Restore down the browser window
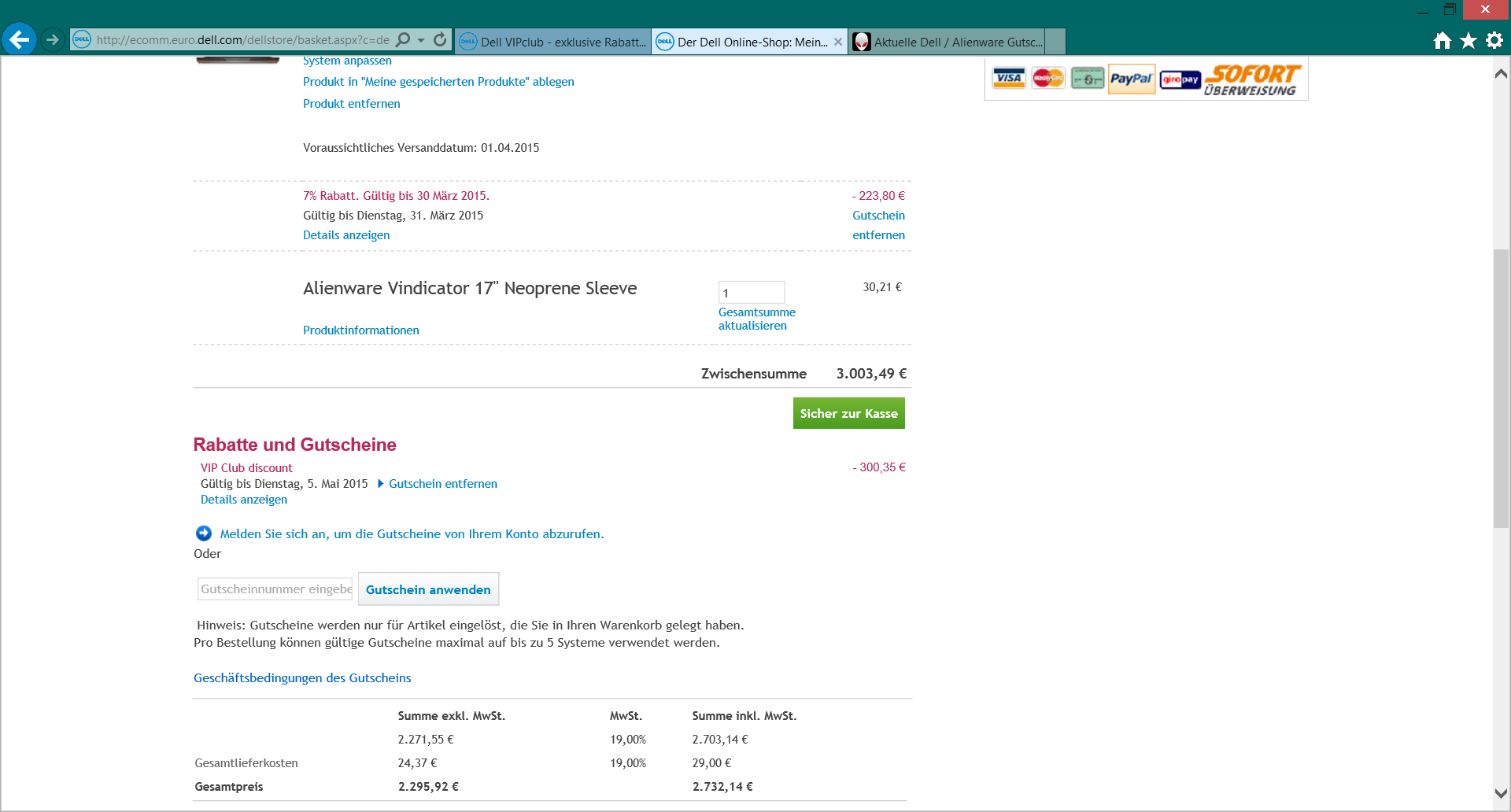Viewport: 1511px width, 812px height. click(x=1449, y=9)
